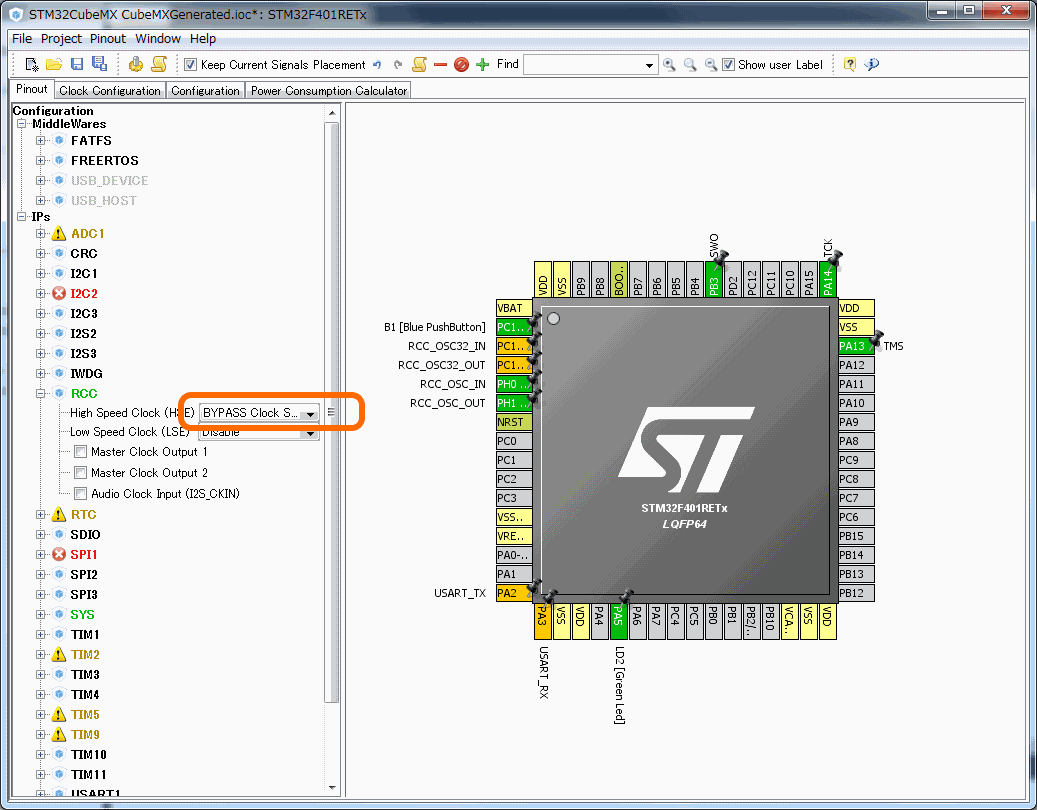Click the red minus icon in toolbar
Viewport: 1037px width, 810px height.
(x=440, y=65)
